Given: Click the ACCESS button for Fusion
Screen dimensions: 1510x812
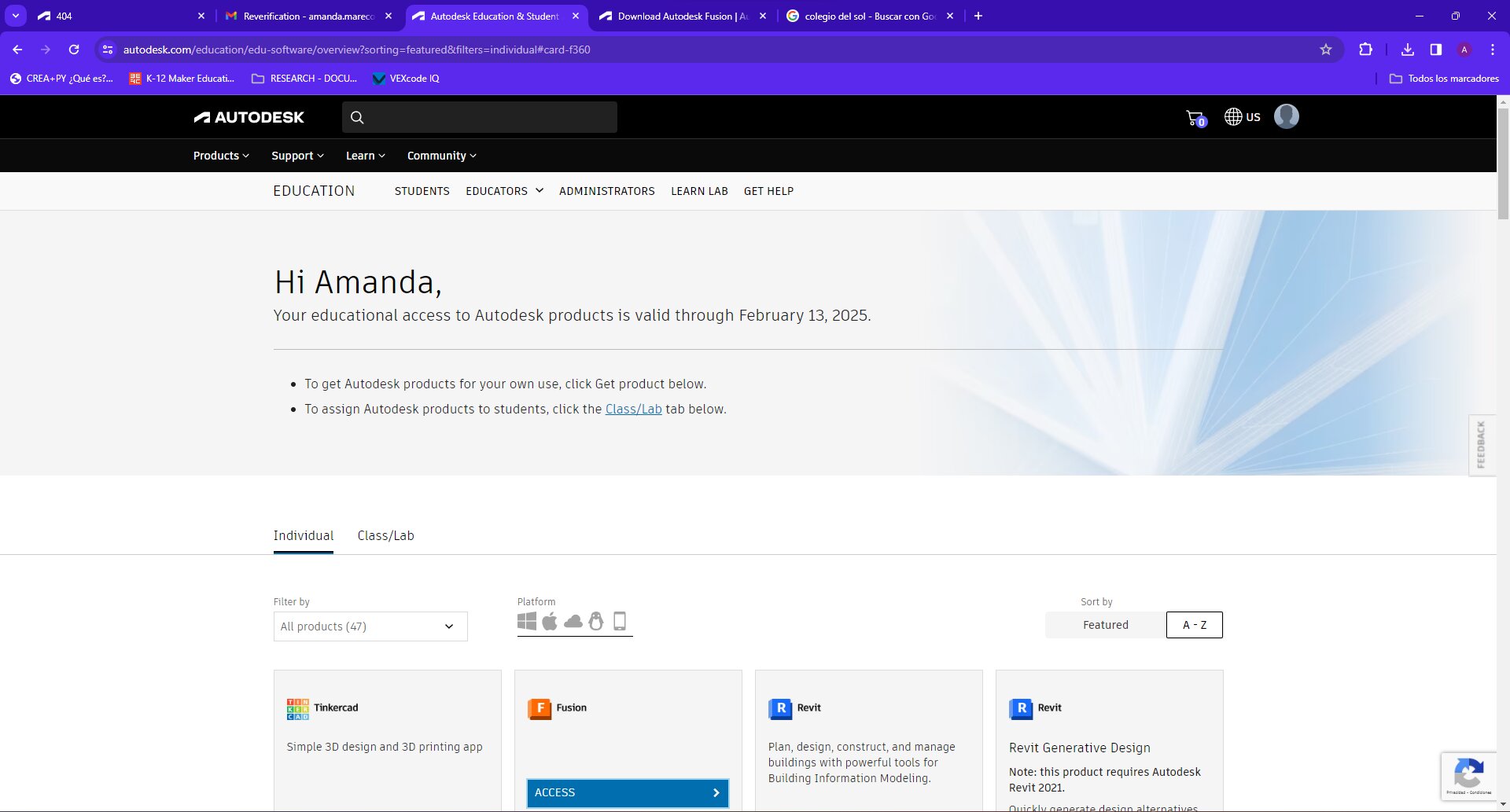Looking at the screenshot, I should point(628,792).
